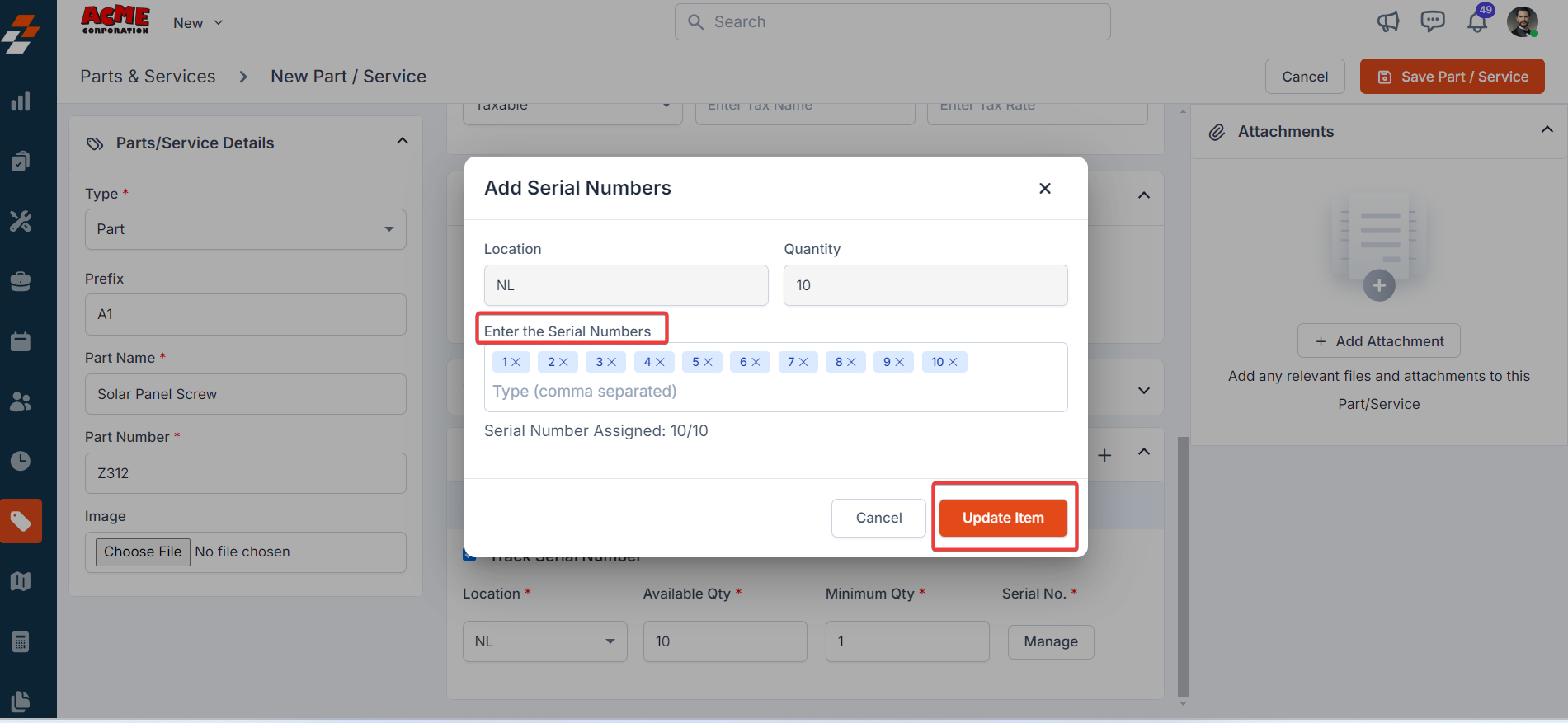Viewport: 1568px width, 723px height.
Task: Click the Save Part / Service button
Action: [x=1452, y=77]
